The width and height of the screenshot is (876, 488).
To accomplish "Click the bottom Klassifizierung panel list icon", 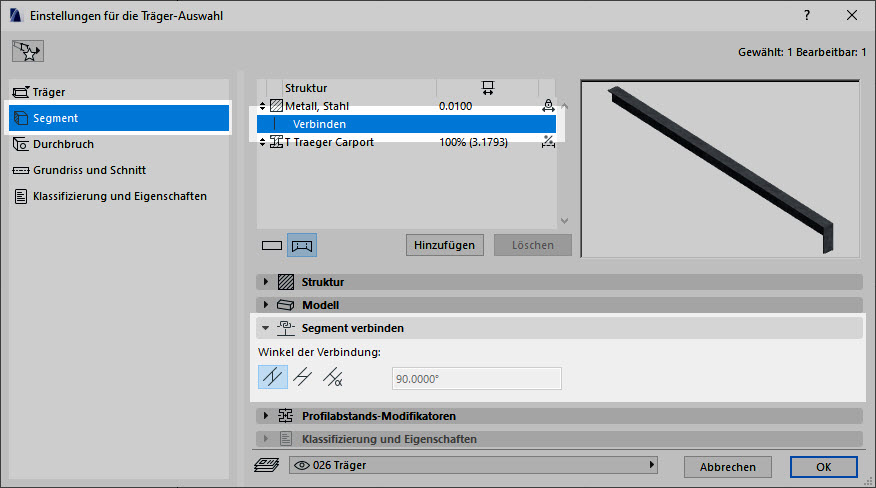I will coord(285,439).
